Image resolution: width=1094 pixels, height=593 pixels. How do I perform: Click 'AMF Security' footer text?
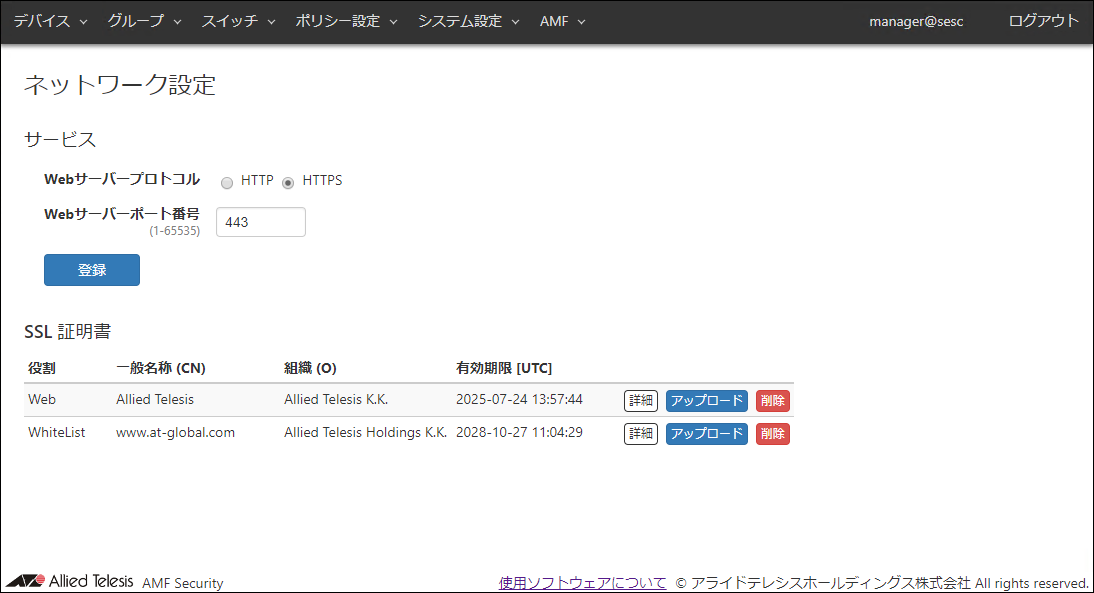tap(183, 583)
